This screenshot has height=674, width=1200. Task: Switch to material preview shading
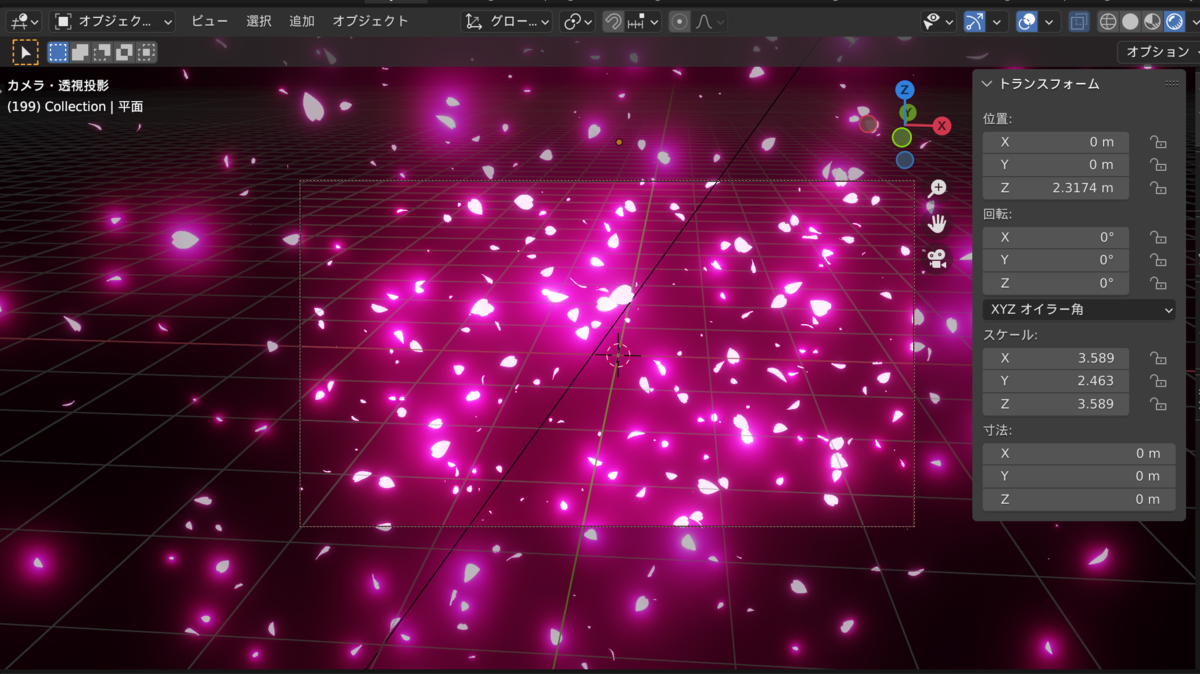coord(1152,21)
